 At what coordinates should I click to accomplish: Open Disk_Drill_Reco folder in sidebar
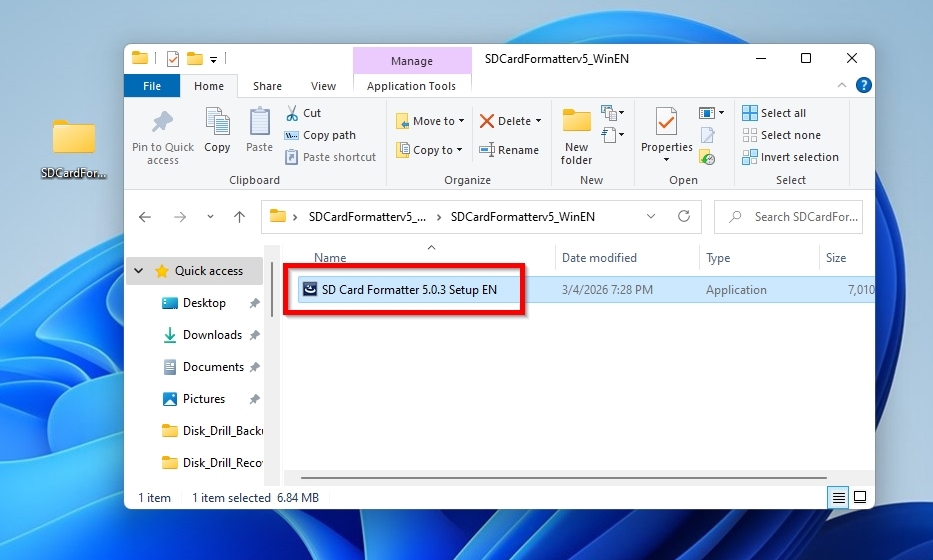(212, 463)
